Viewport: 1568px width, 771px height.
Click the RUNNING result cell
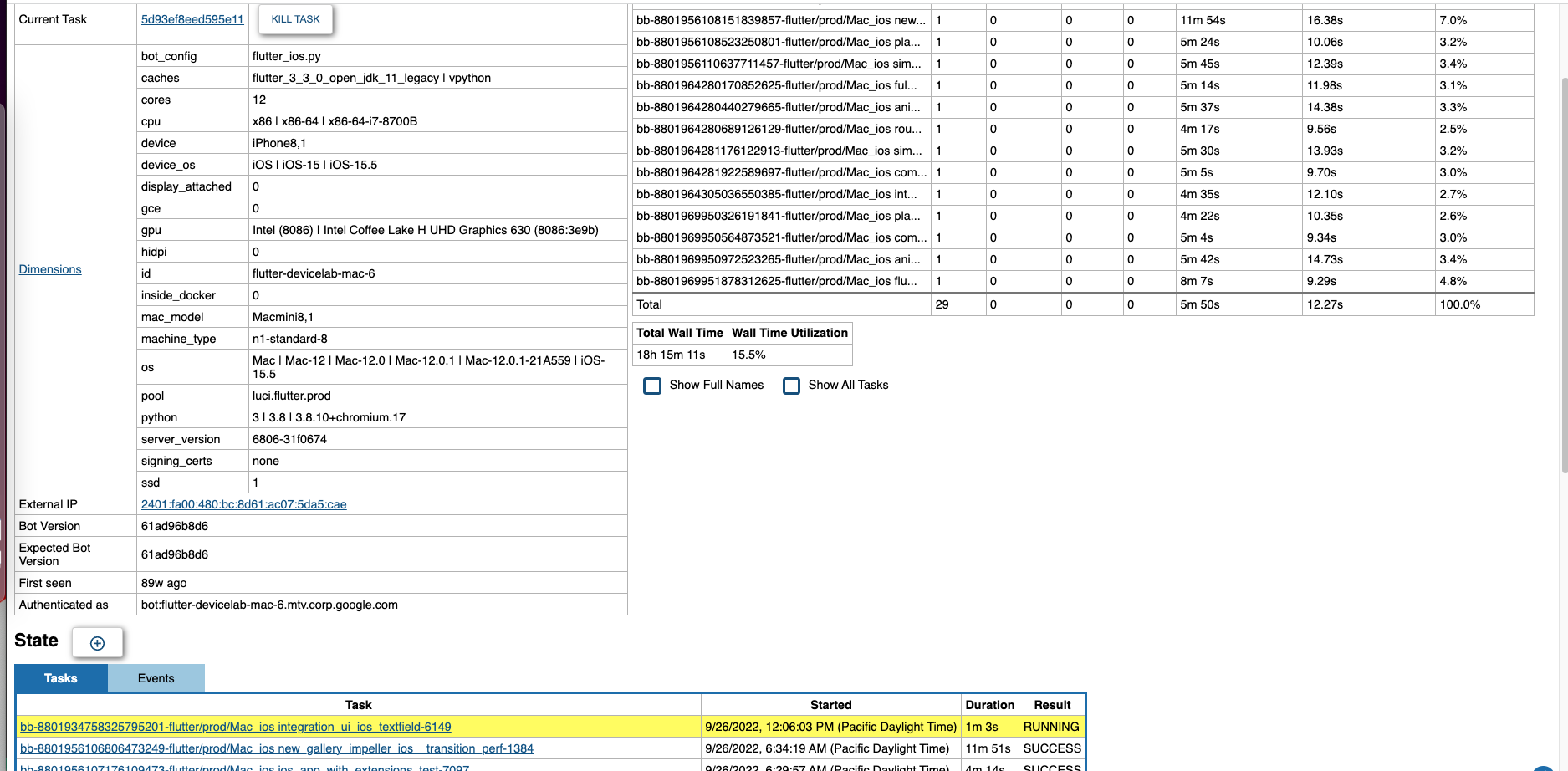[x=1052, y=727]
